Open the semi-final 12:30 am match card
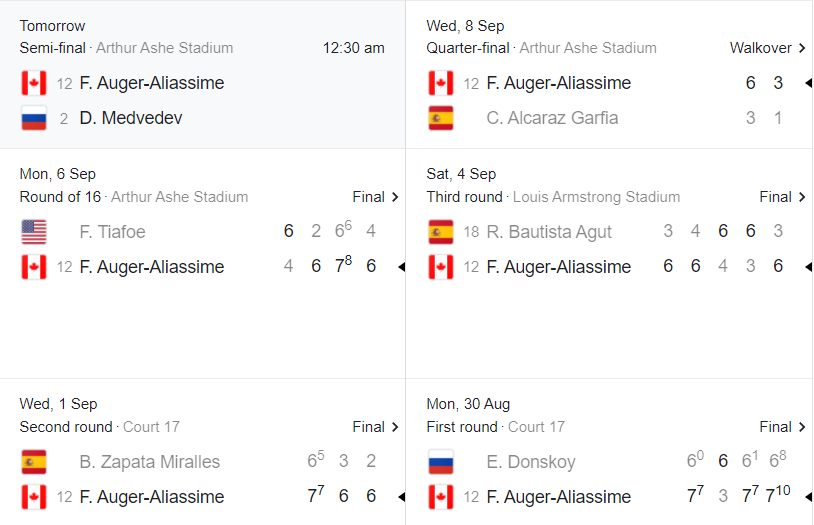This screenshot has height=525, width=814. click(202, 74)
